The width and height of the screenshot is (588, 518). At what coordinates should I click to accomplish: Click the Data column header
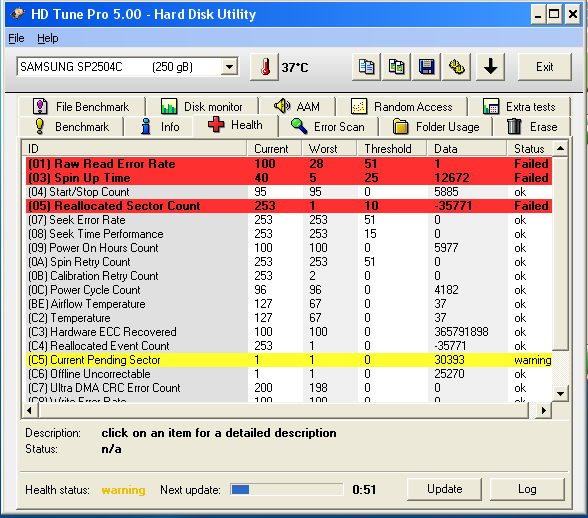[467, 149]
